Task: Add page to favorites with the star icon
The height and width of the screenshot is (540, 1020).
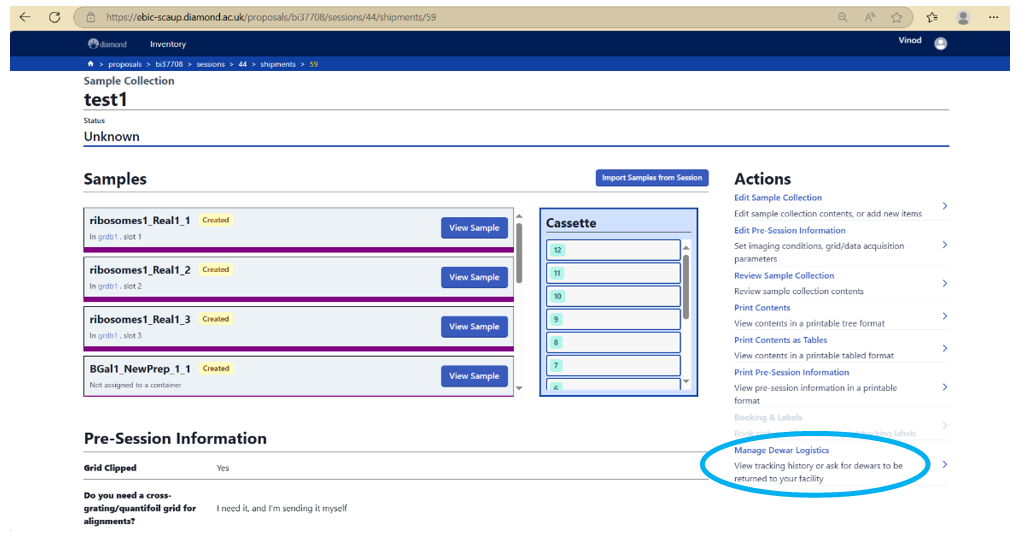Action: click(896, 18)
